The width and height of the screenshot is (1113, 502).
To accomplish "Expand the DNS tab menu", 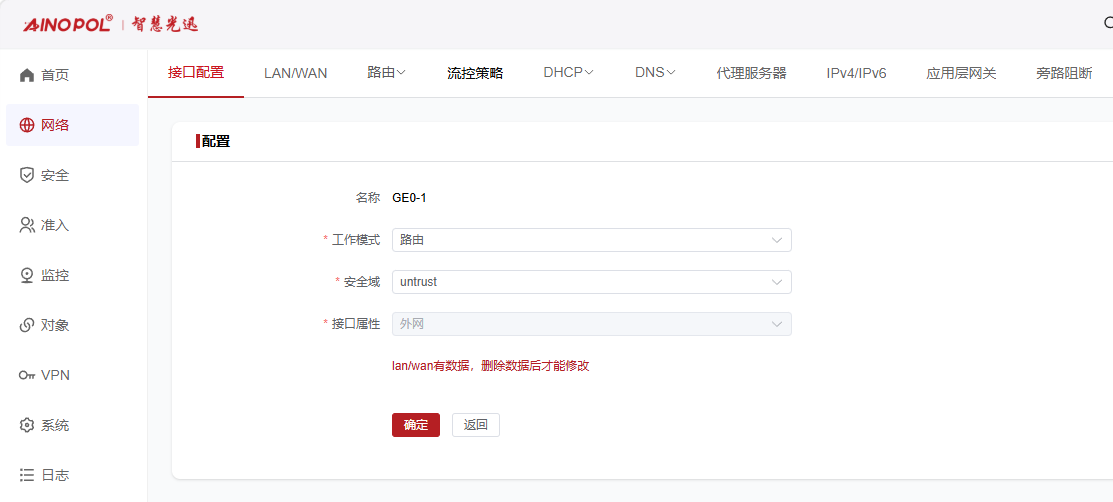I will pos(655,72).
